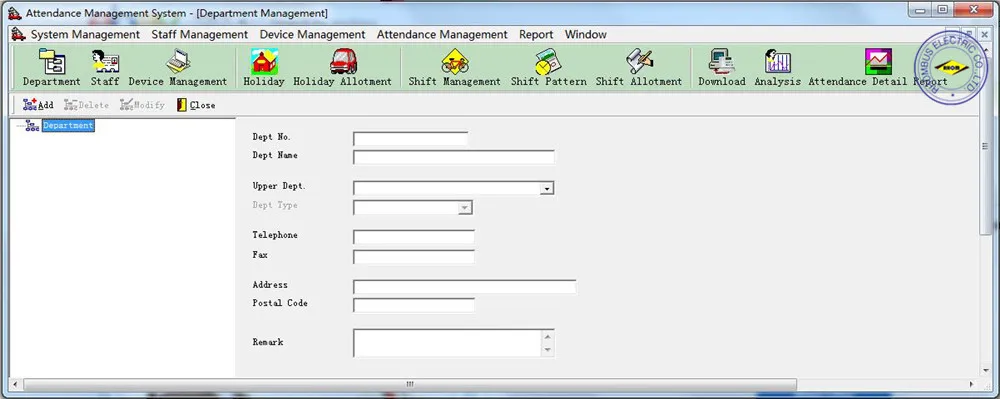Click the Delete department icon

click(x=70, y=105)
